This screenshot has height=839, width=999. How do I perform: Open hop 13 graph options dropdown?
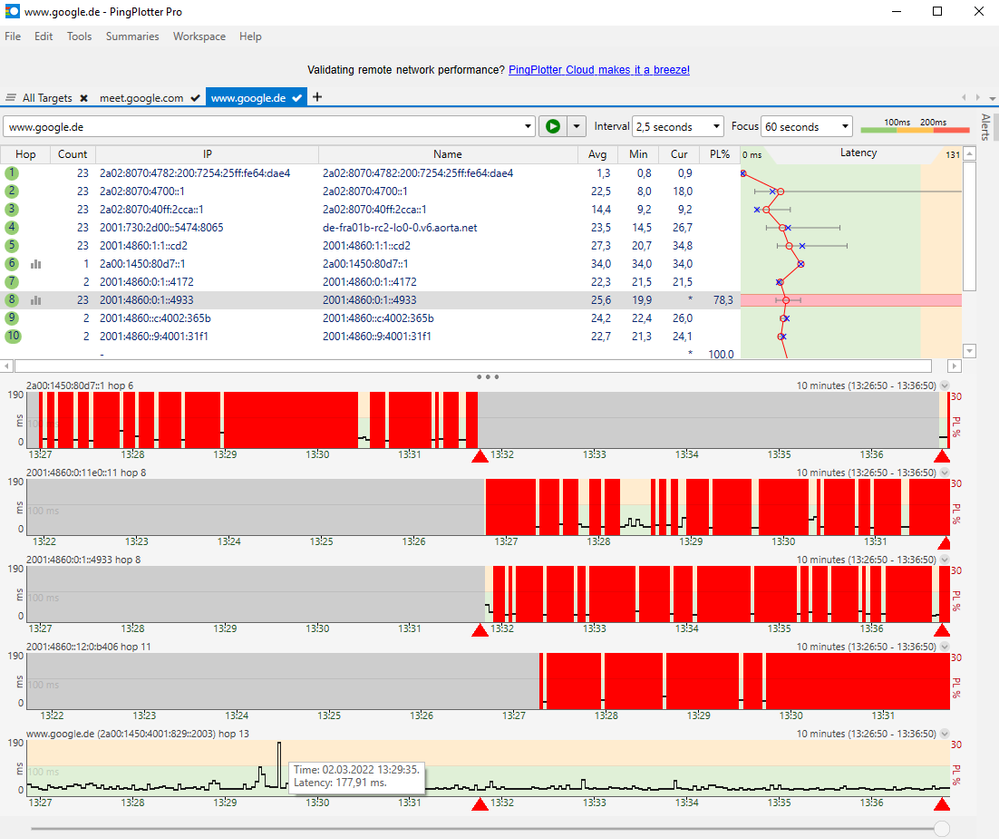pos(945,734)
